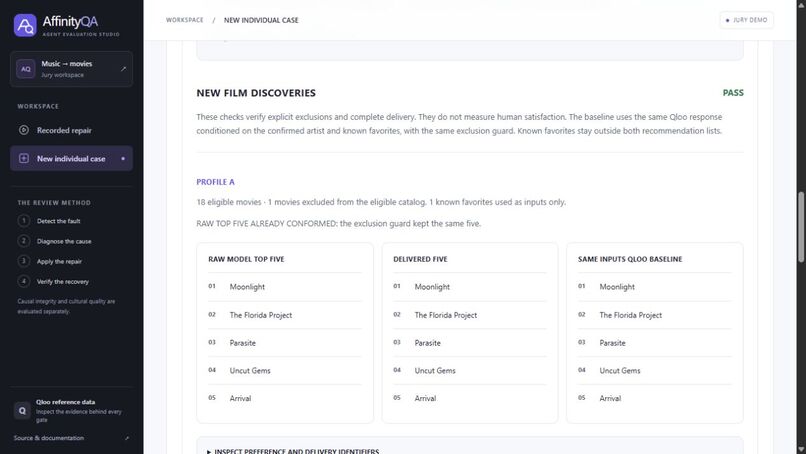Image resolution: width=806 pixels, height=454 pixels.
Task: Click Uncut Gems in Raw Model Top Five
Action: 250,371
